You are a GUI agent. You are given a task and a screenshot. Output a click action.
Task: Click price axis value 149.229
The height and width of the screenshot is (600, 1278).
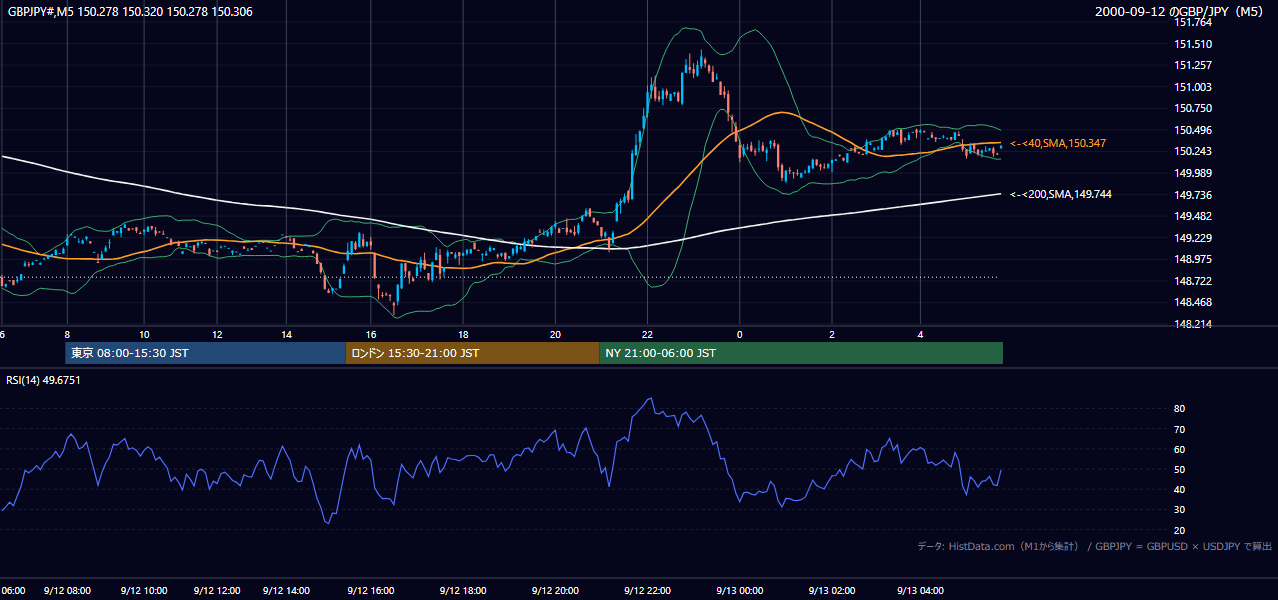click(1194, 238)
